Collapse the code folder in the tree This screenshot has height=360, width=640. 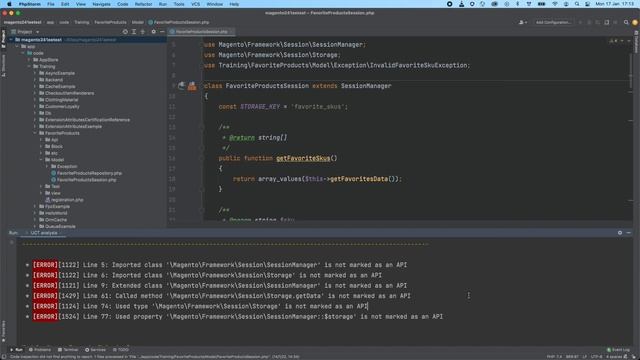[x=23, y=53]
